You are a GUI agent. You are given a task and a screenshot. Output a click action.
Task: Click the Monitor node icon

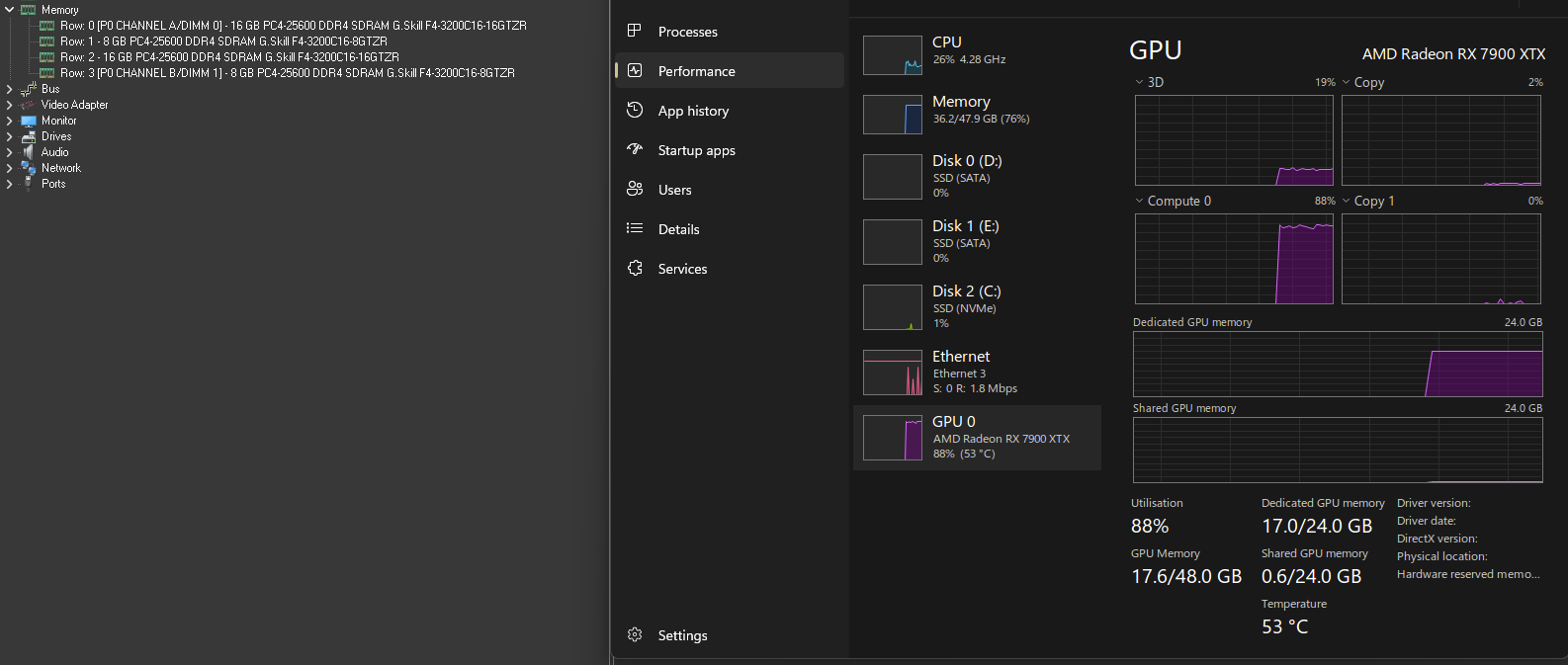28,121
